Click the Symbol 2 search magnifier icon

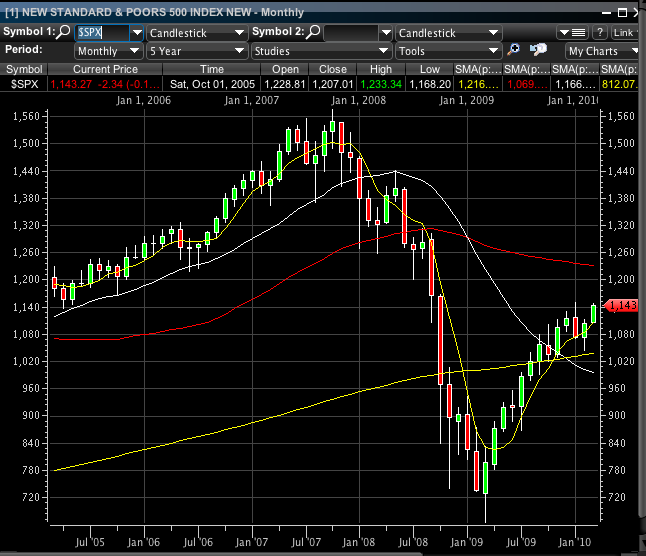point(313,32)
